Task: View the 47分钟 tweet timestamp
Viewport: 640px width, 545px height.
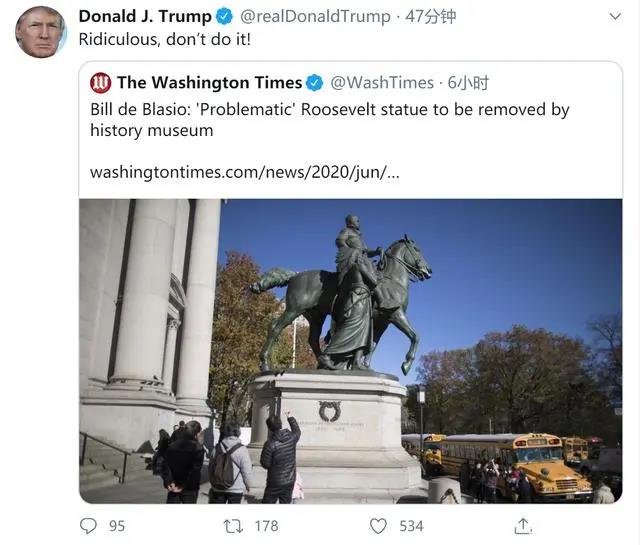Action: pos(430,17)
